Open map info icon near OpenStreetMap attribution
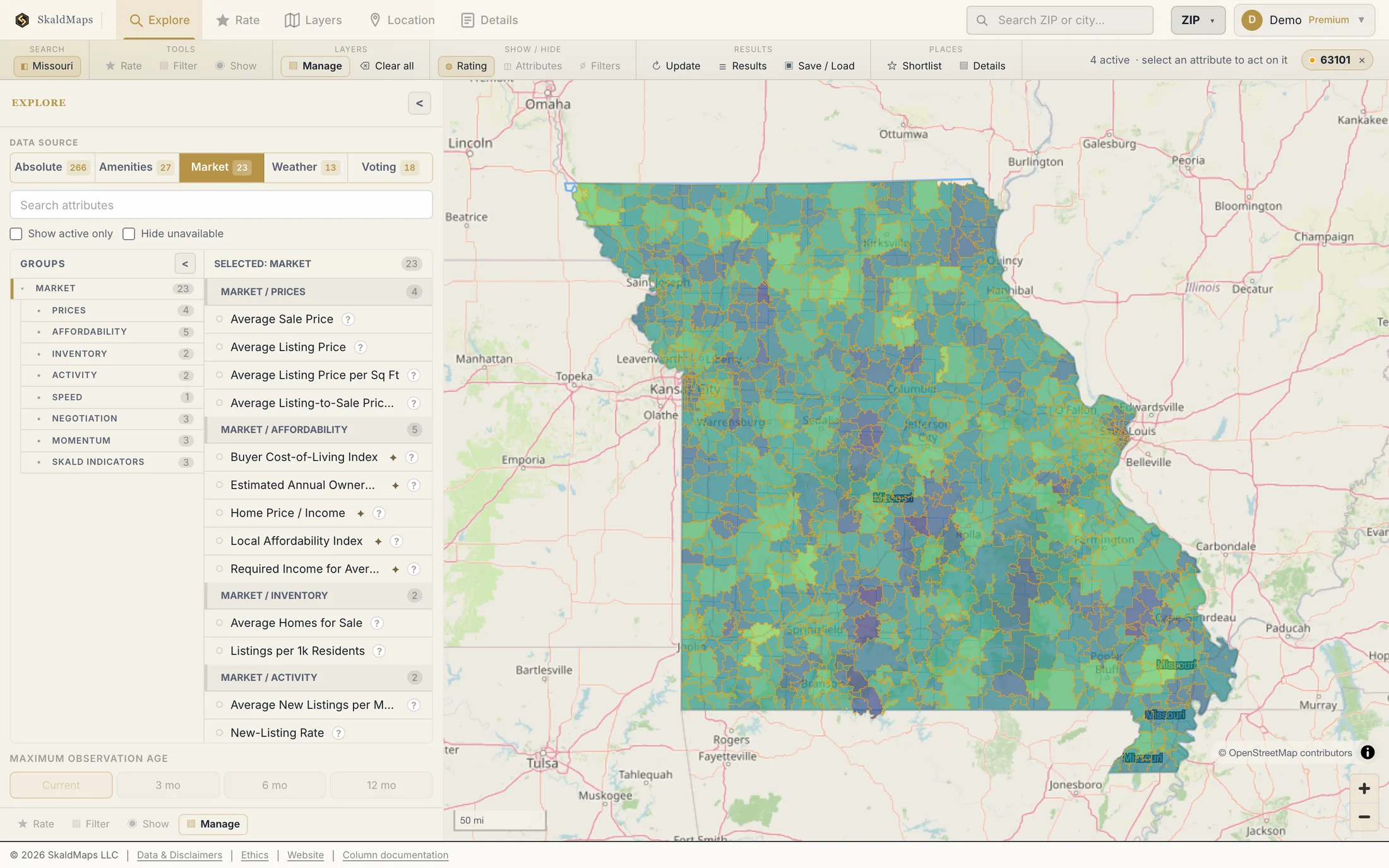 pos(1368,752)
